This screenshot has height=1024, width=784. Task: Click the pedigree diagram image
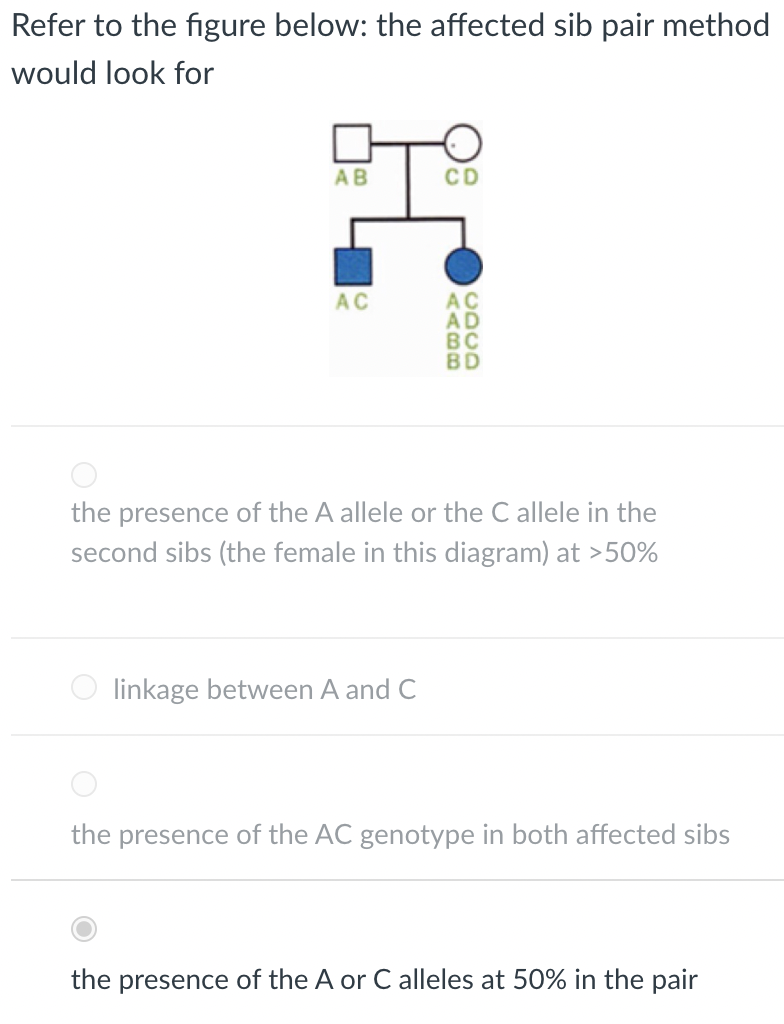[405, 243]
